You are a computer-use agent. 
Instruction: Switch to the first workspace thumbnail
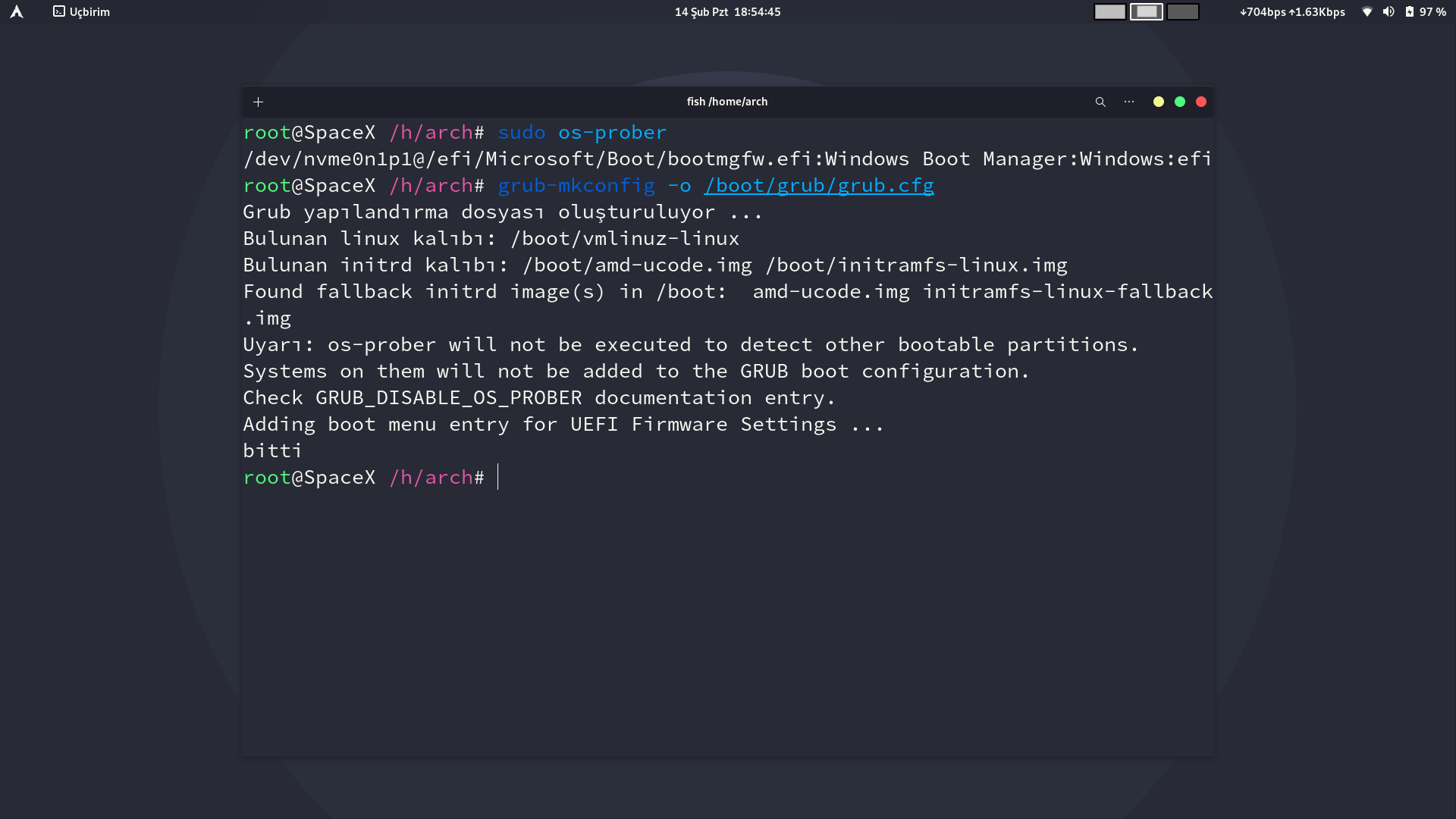(x=1109, y=11)
